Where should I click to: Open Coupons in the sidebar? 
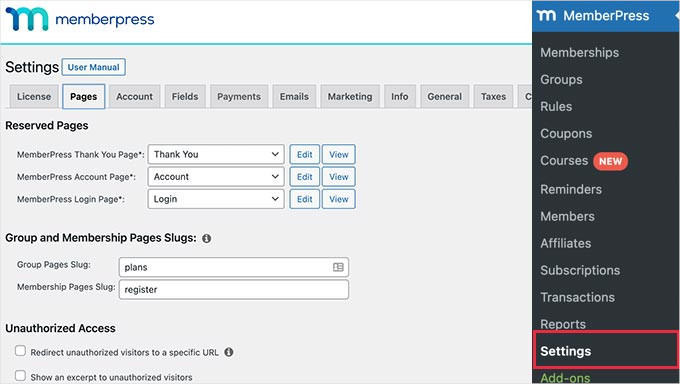[x=566, y=134]
